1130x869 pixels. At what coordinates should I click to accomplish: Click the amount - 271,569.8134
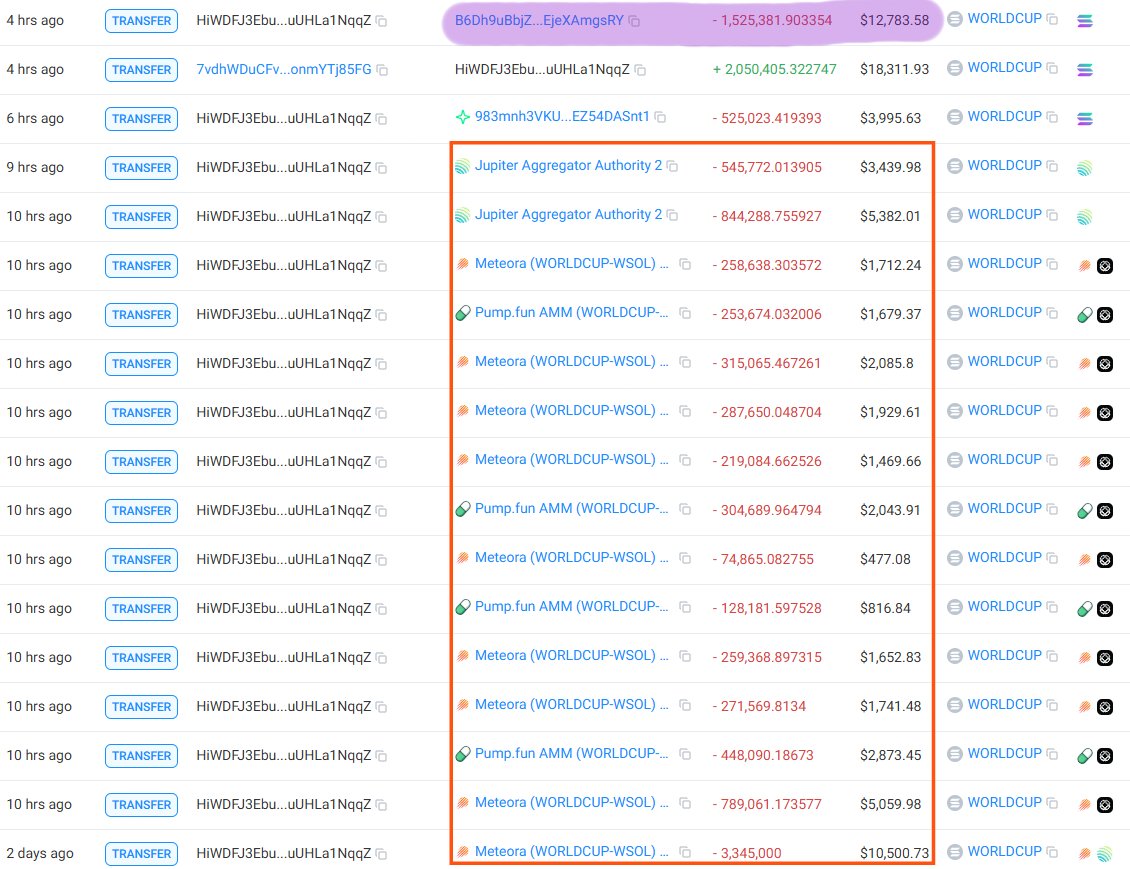759,706
